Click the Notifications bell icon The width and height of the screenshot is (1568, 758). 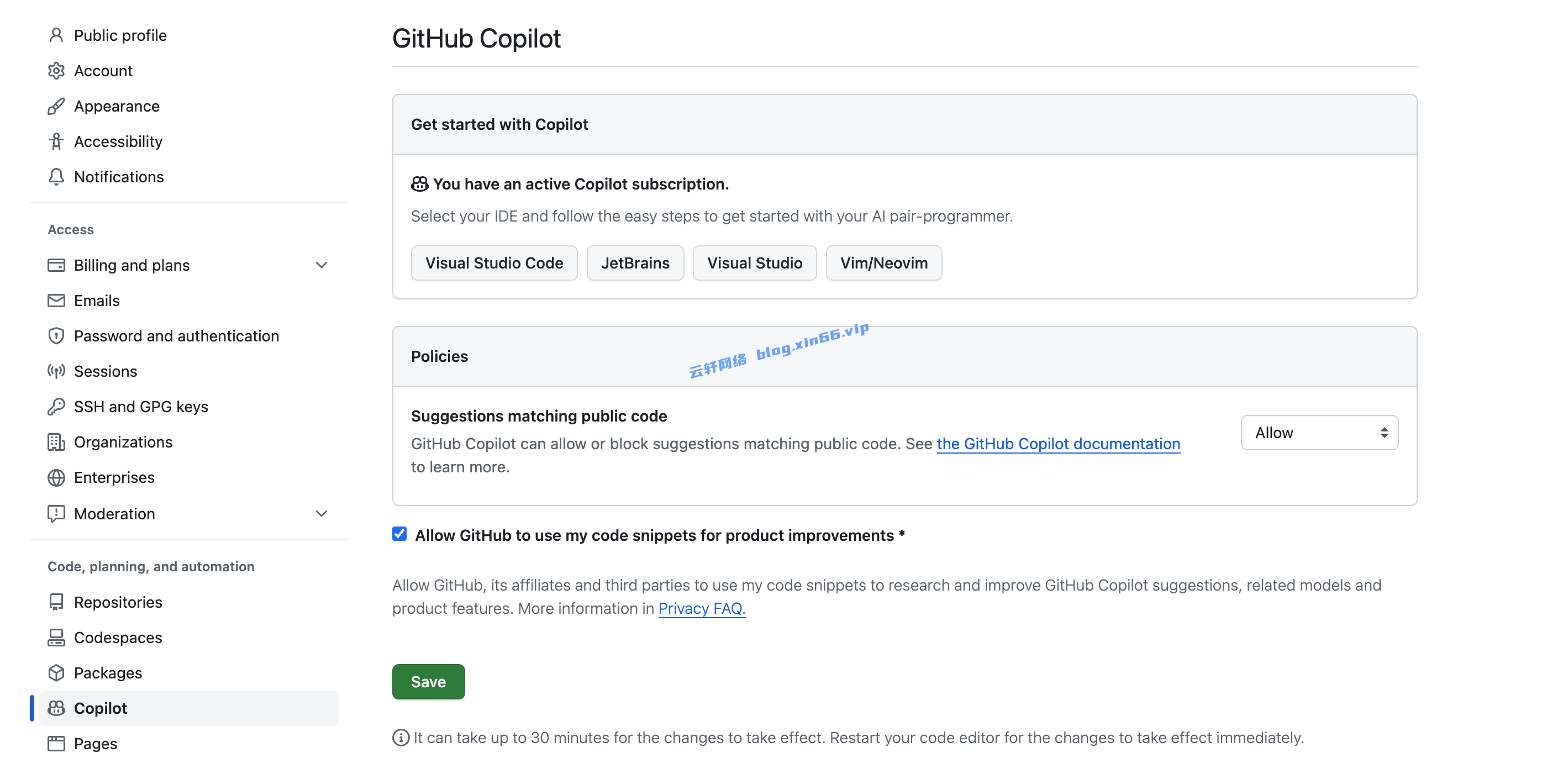[56, 177]
